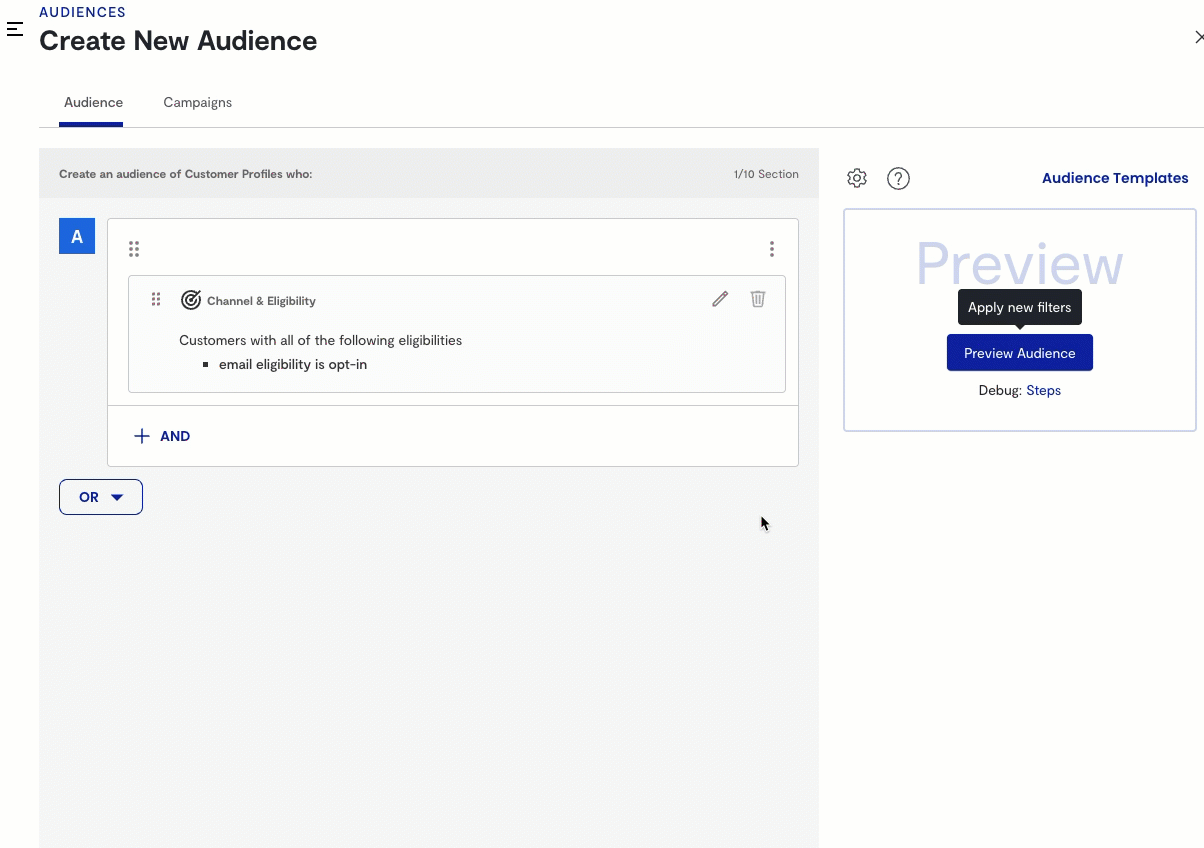The width and height of the screenshot is (1204, 848).
Task: Select the section A label badge
Action: pyautogui.click(x=77, y=237)
